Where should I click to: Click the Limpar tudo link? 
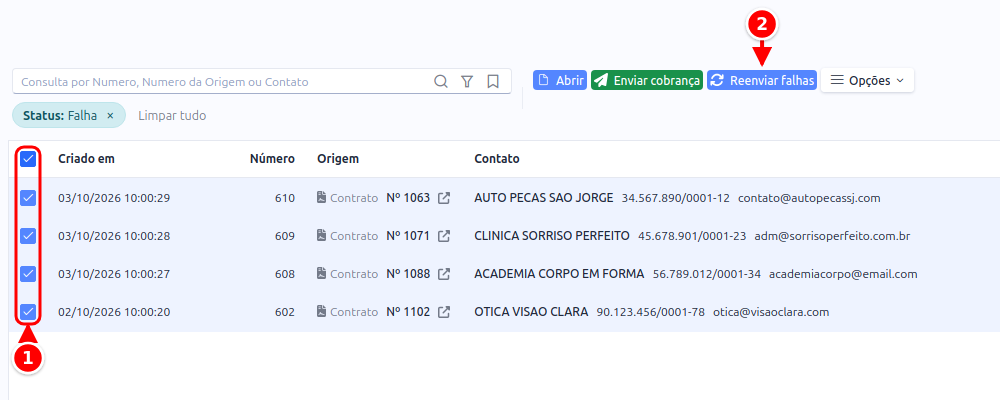(172, 115)
